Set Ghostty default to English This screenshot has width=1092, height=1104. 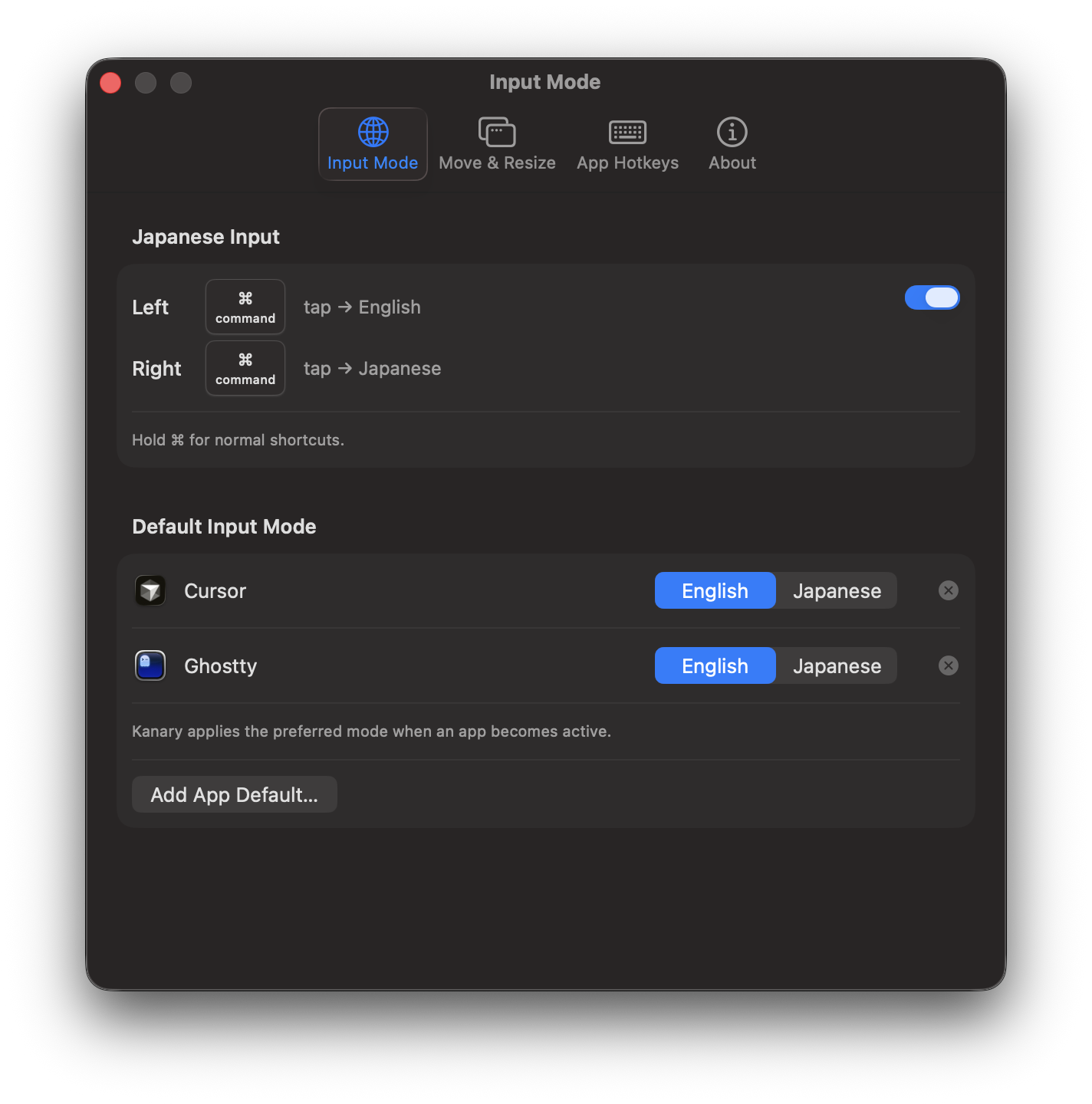tap(715, 665)
